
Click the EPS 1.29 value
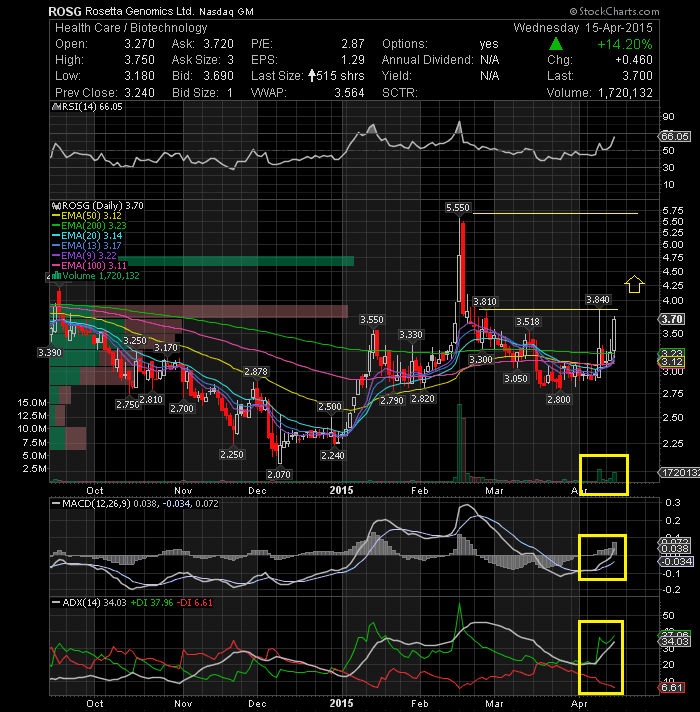tap(353, 60)
